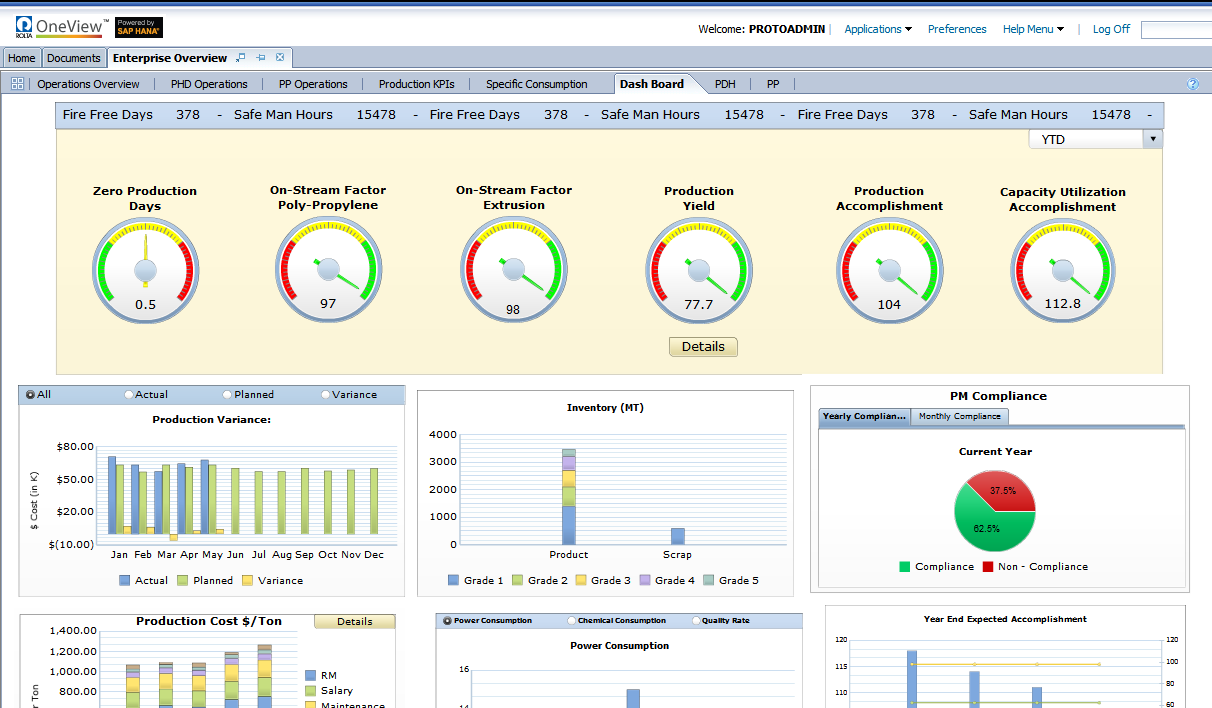Image resolution: width=1212 pixels, height=708 pixels.
Task: Click the Powered by SAP HANA badge
Action: coord(139,27)
